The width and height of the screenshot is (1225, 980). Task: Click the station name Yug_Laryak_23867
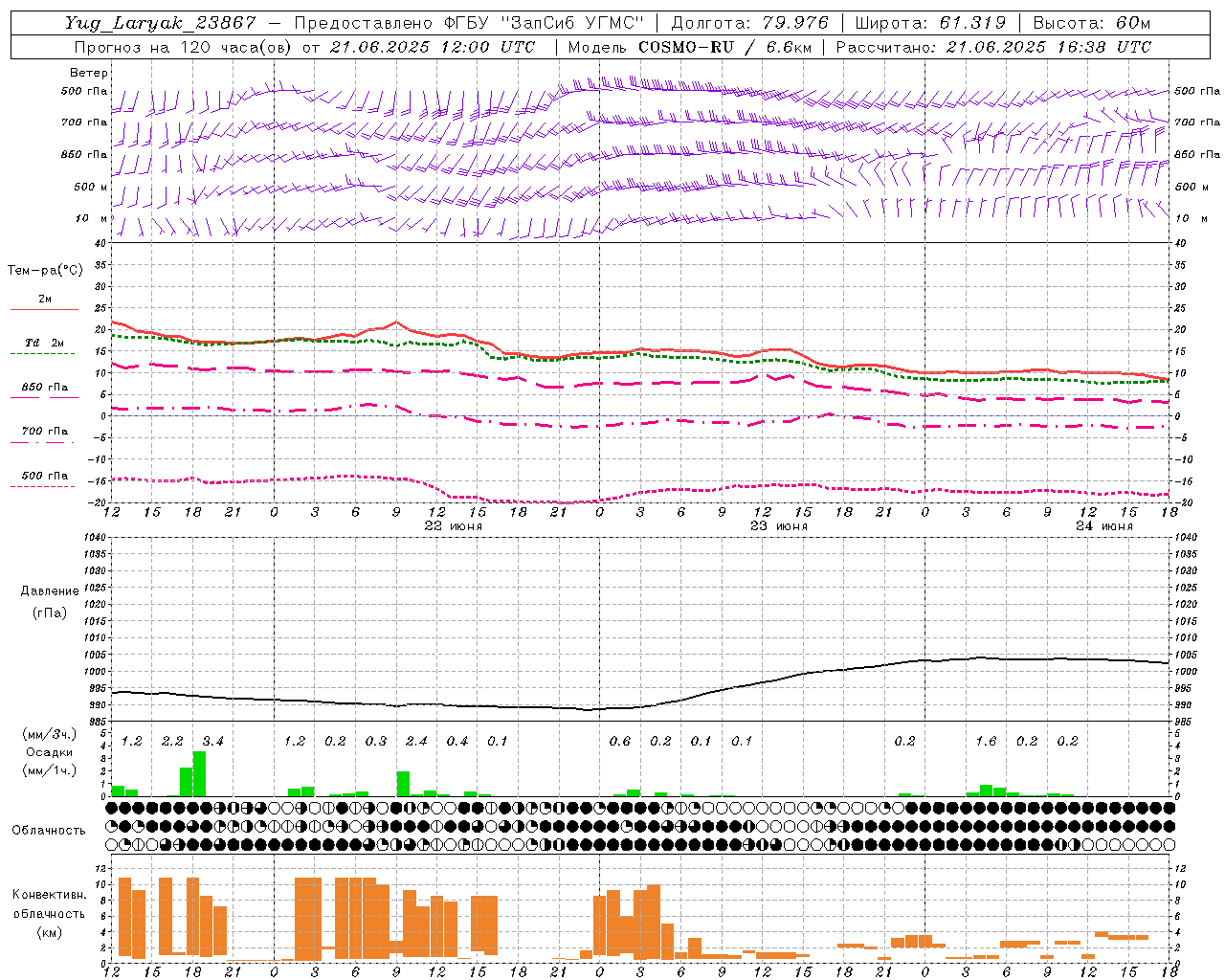161,23
